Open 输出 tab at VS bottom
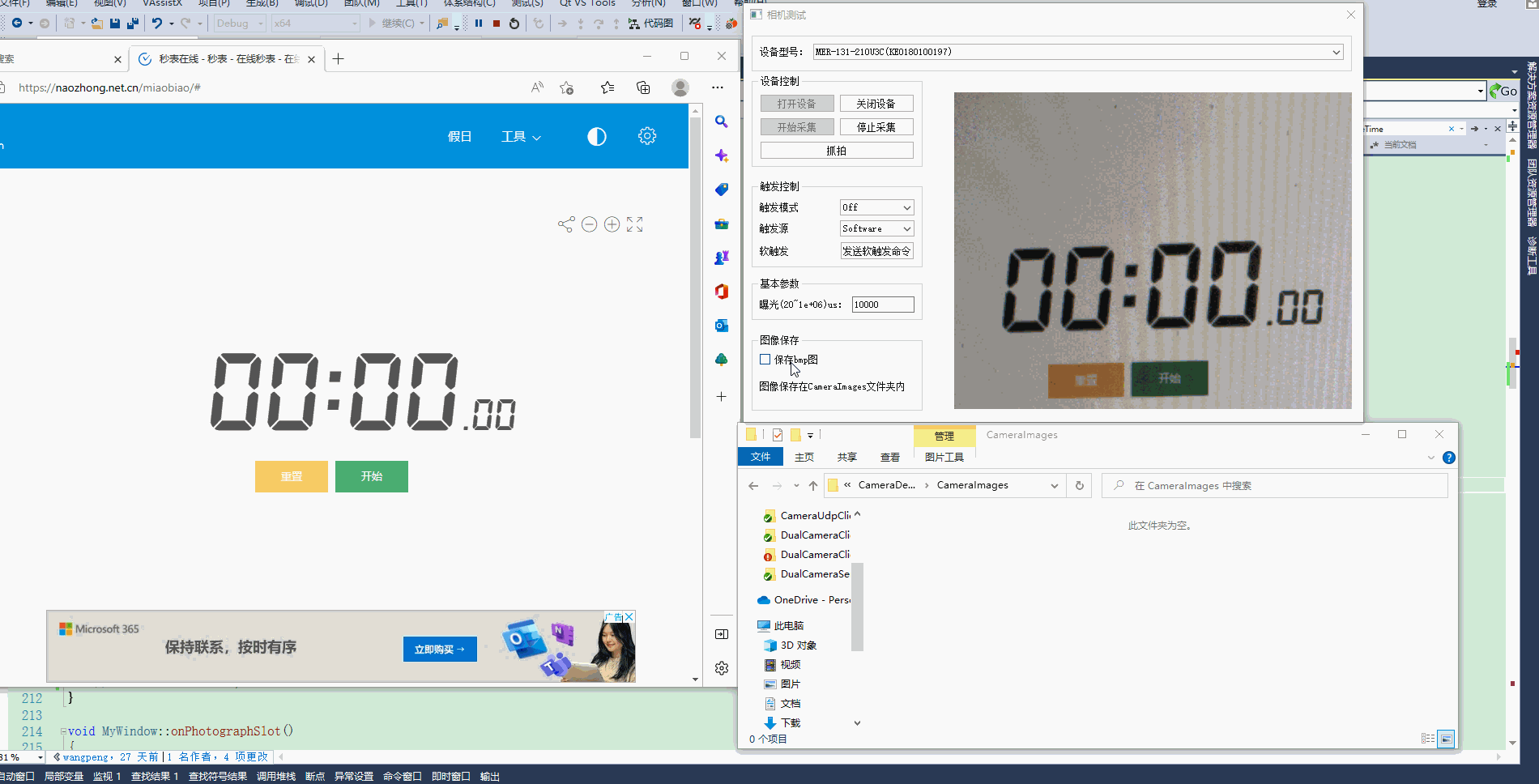 (x=490, y=776)
